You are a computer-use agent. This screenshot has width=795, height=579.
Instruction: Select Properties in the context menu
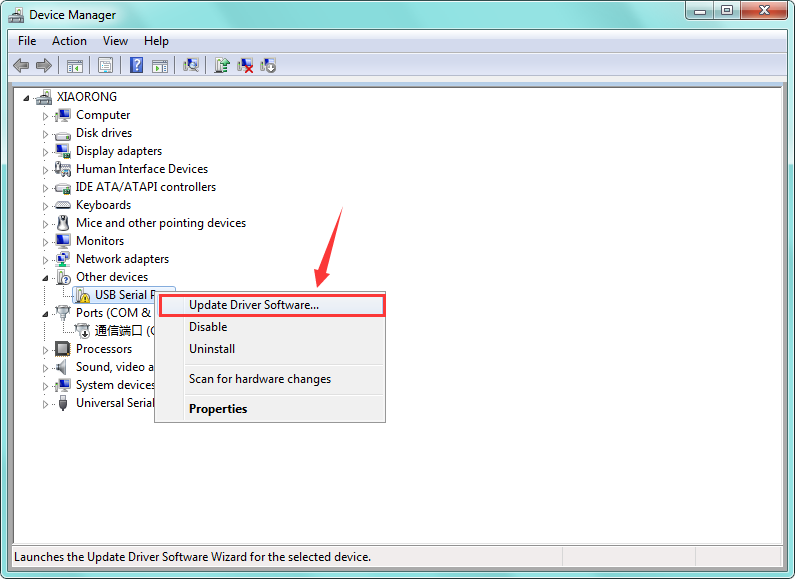coord(218,409)
